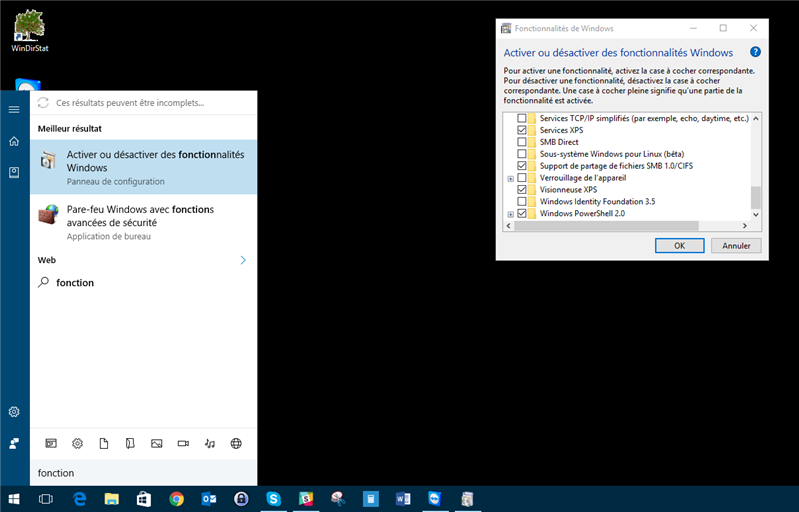Open Word from the taskbar

pos(403,499)
